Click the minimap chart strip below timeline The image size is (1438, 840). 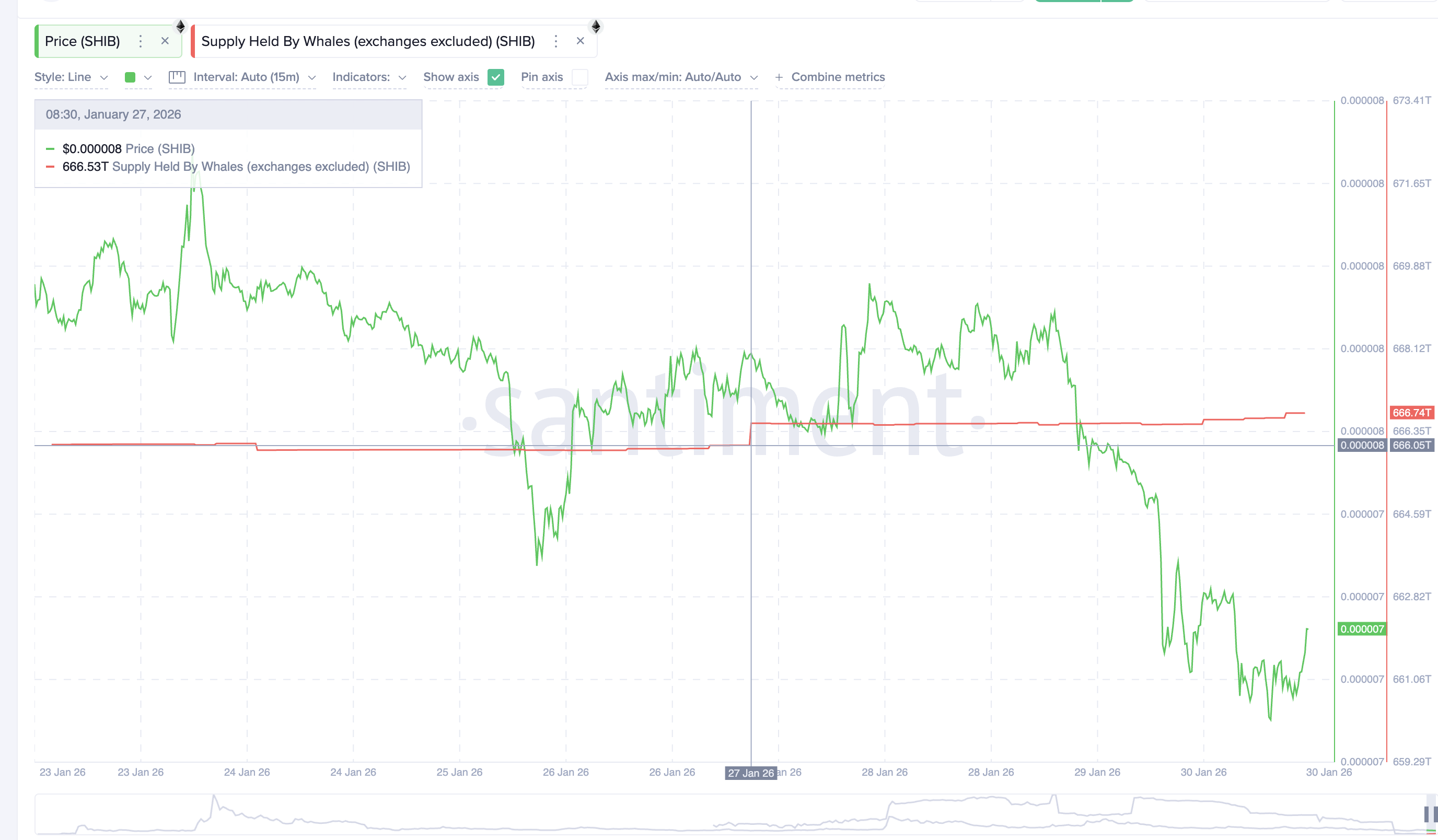click(x=685, y=814)
